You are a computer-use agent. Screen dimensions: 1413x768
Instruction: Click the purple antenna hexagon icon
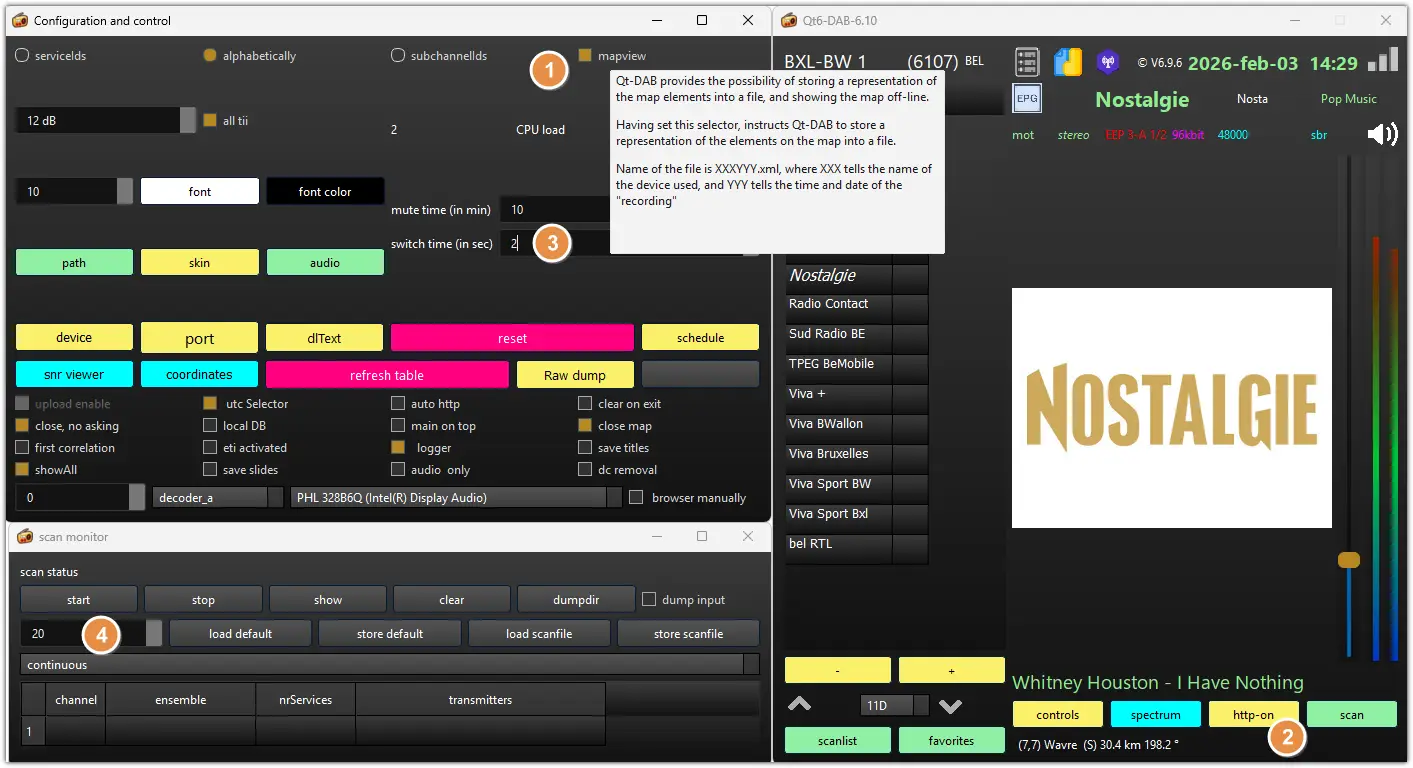coord(1107,62)
